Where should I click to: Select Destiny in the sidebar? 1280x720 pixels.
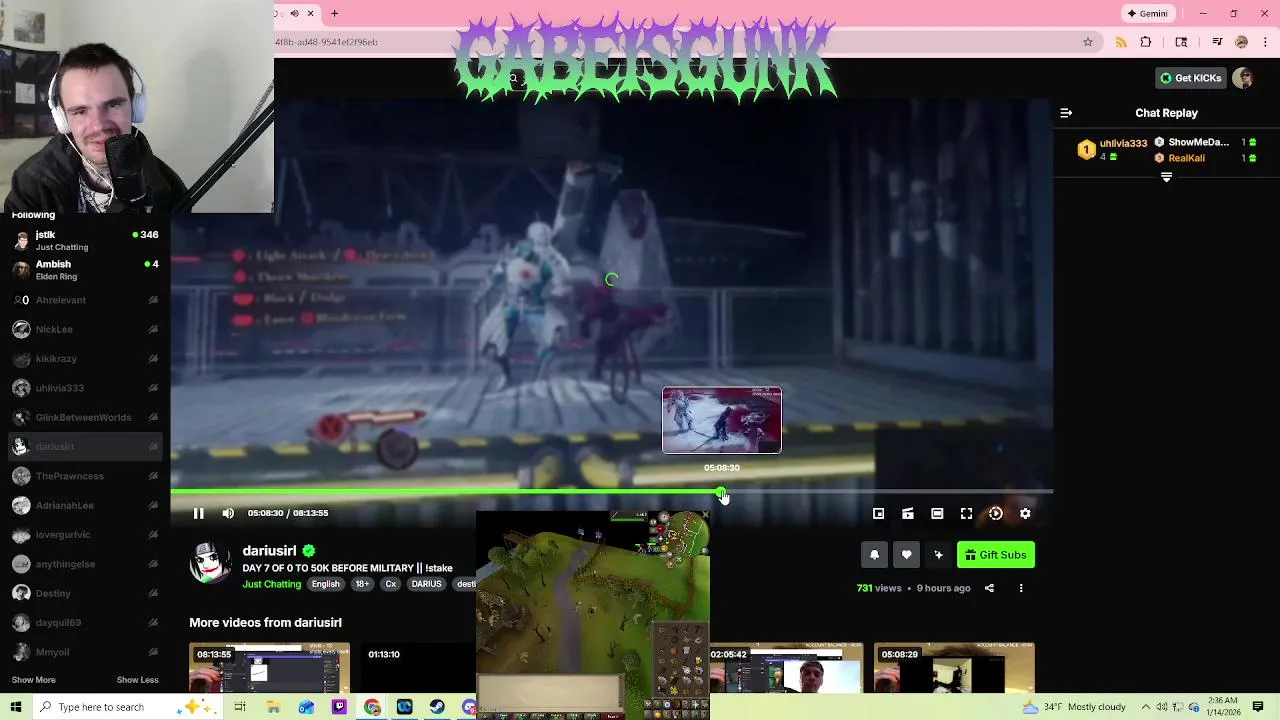(x=85, y=593)
